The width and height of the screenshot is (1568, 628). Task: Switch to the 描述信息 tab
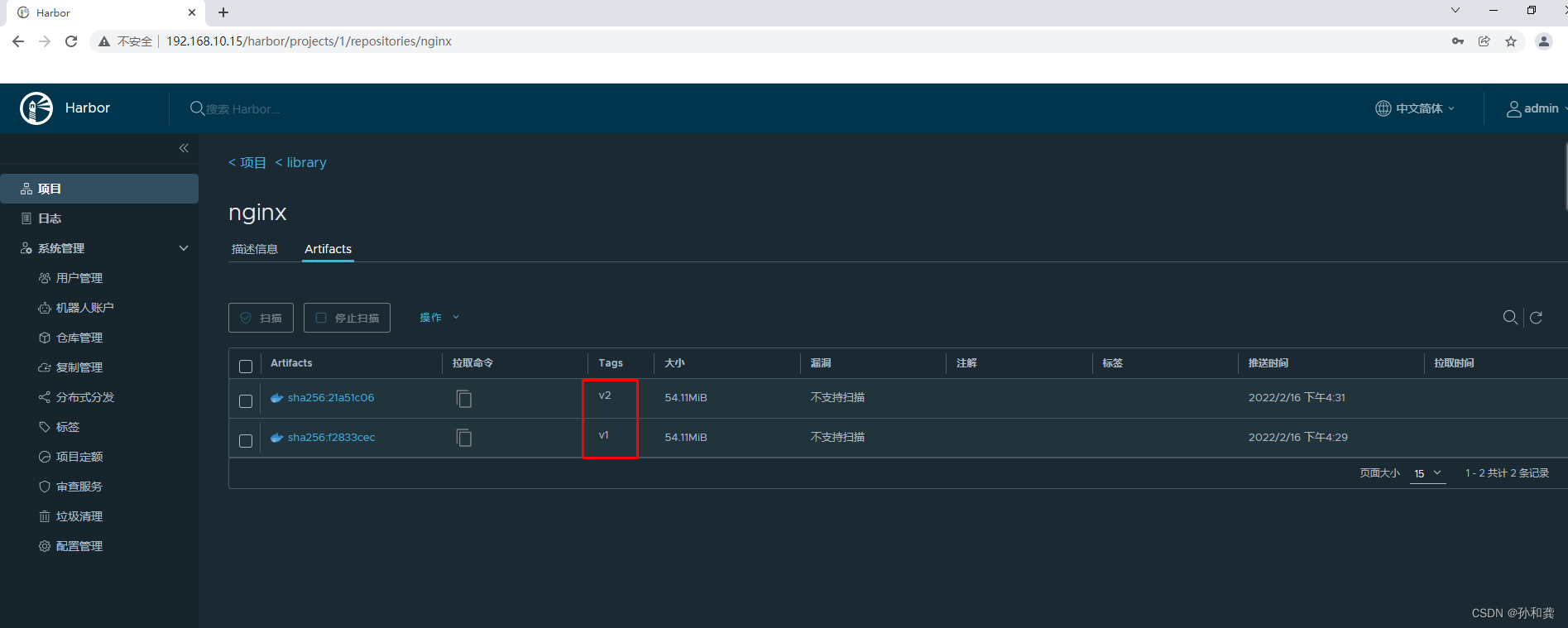(x=255, y=249)
